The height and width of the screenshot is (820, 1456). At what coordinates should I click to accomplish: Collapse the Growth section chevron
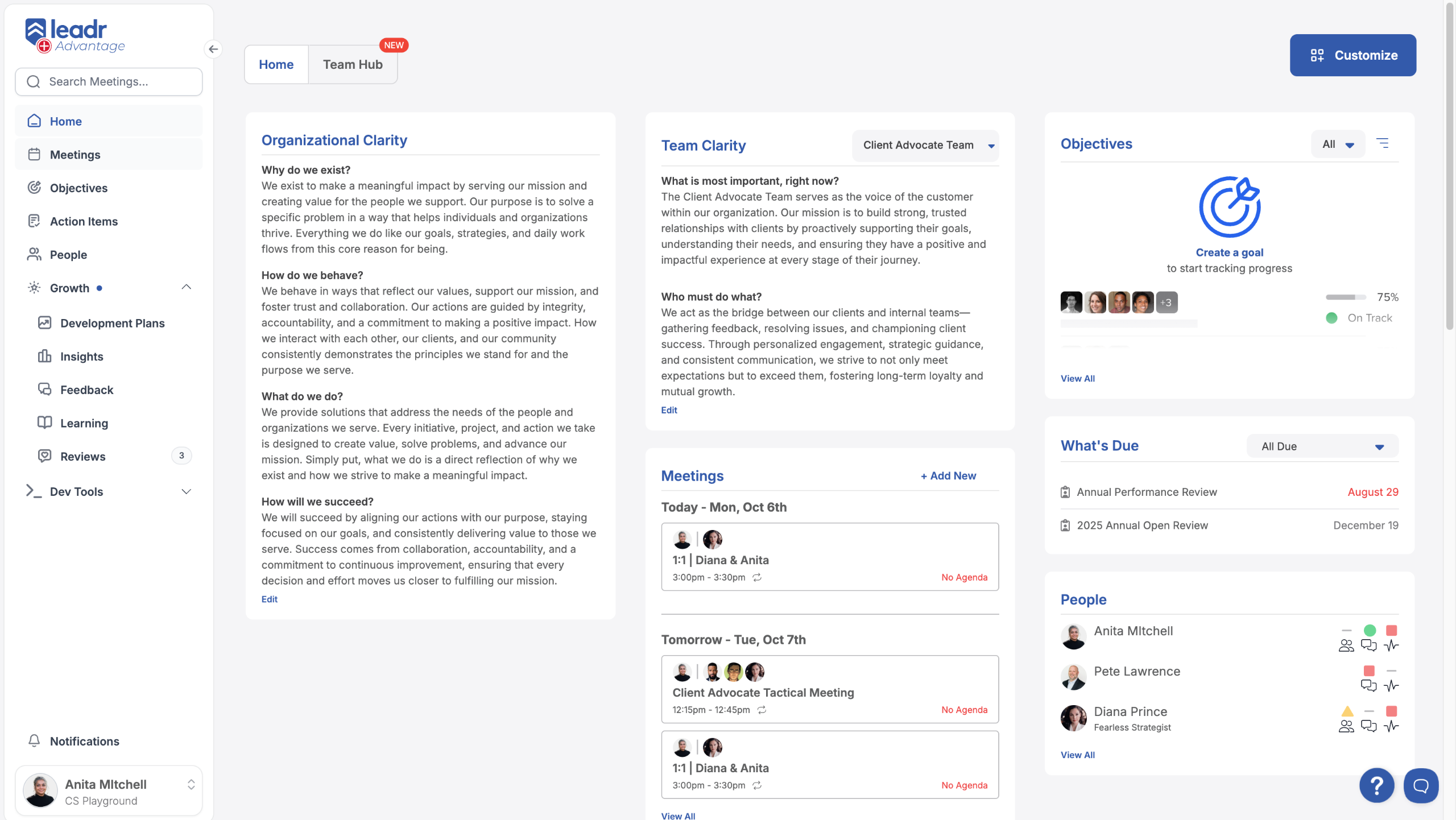(x=186, y=287)
